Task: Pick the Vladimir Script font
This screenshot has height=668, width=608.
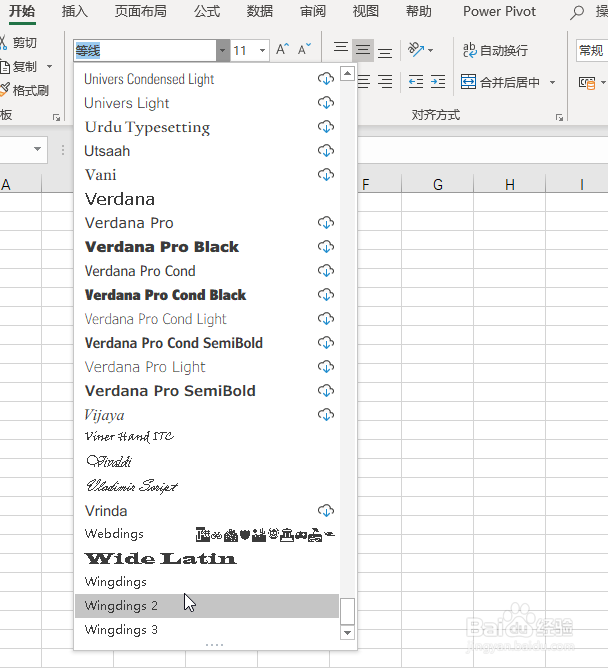Action: (207, 486)
